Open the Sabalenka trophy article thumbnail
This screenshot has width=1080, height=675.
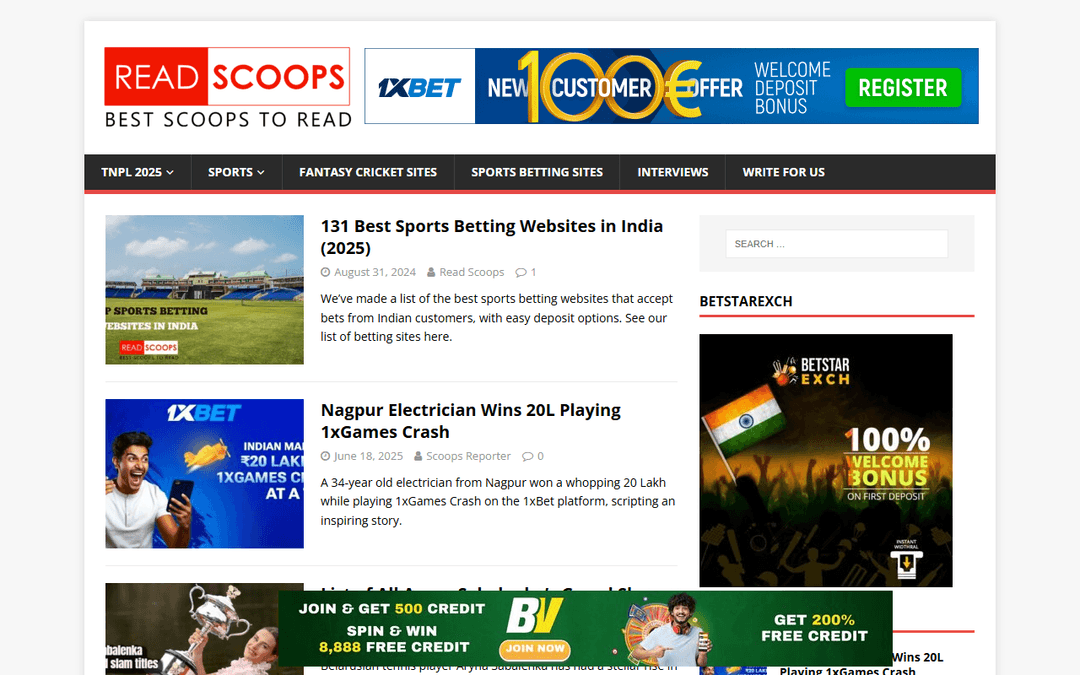point(191,629)
